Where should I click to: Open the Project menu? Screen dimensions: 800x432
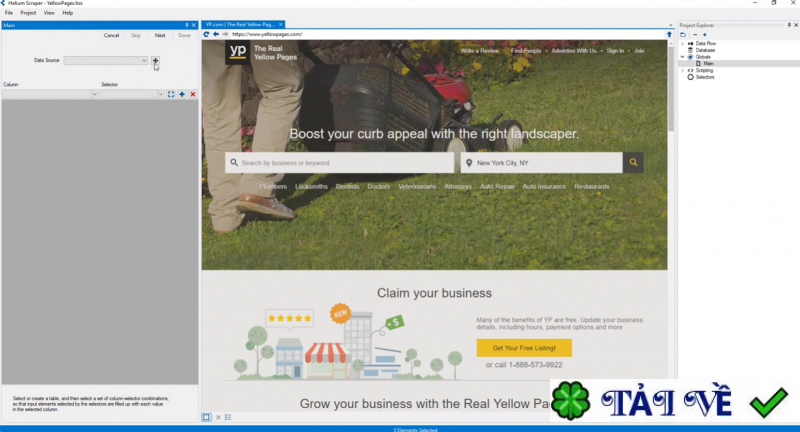(28, 13)
